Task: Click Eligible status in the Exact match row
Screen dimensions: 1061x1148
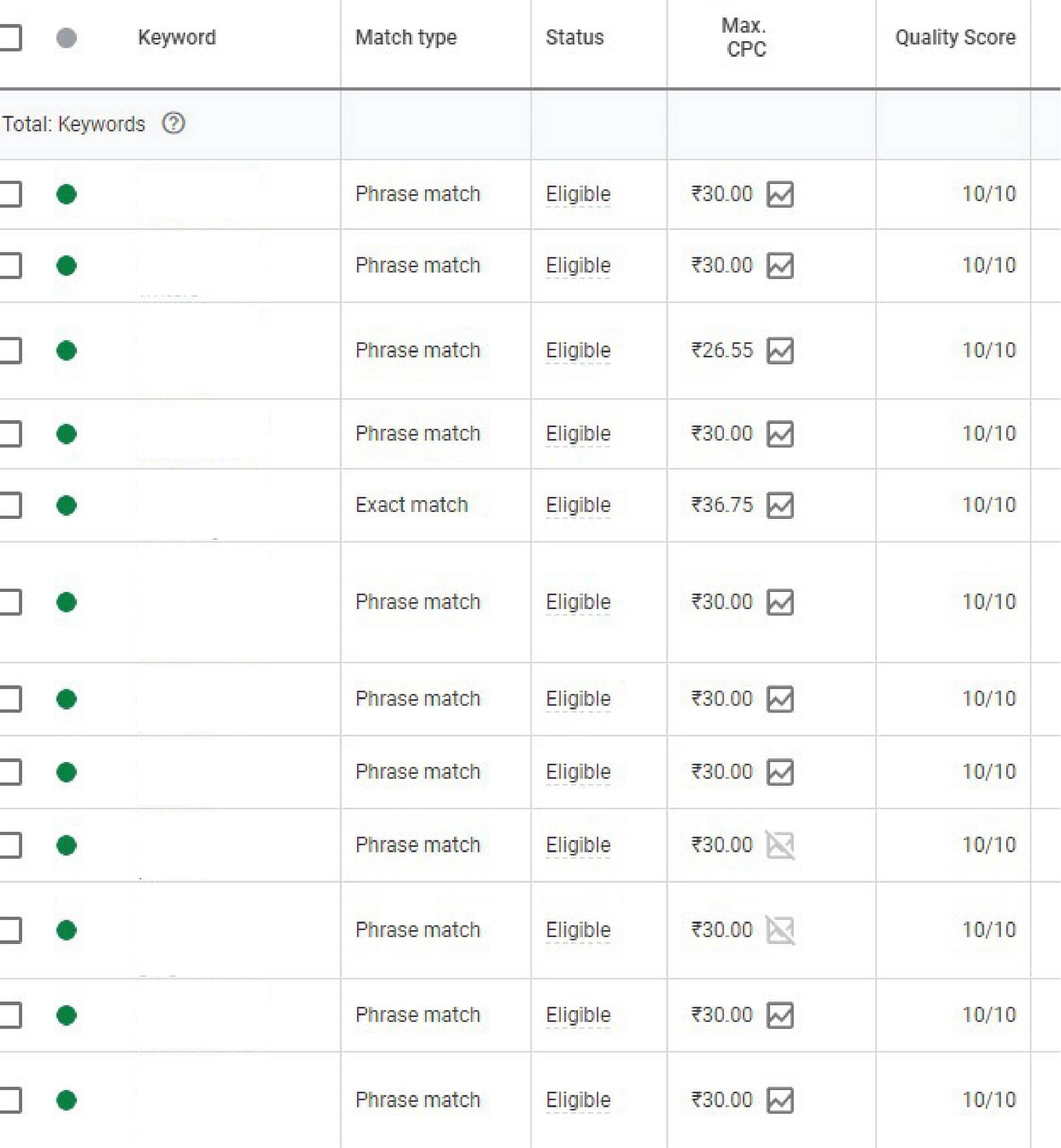Action: [x=578, y=505]
